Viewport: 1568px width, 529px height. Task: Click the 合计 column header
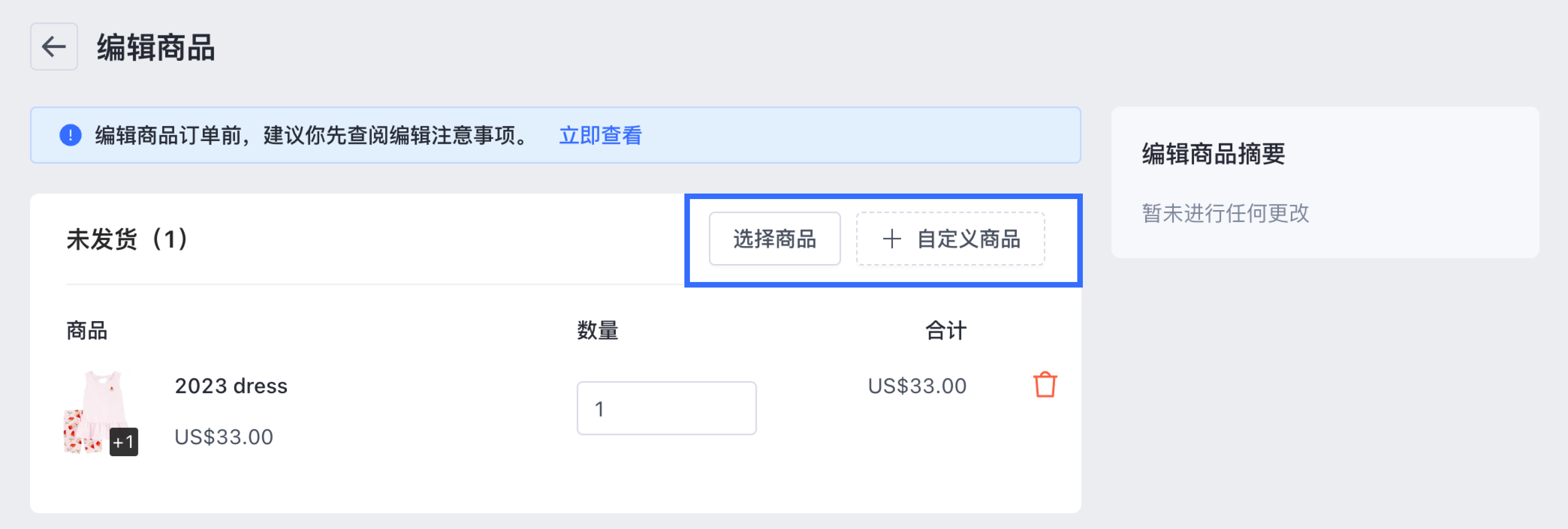[945, 331]
